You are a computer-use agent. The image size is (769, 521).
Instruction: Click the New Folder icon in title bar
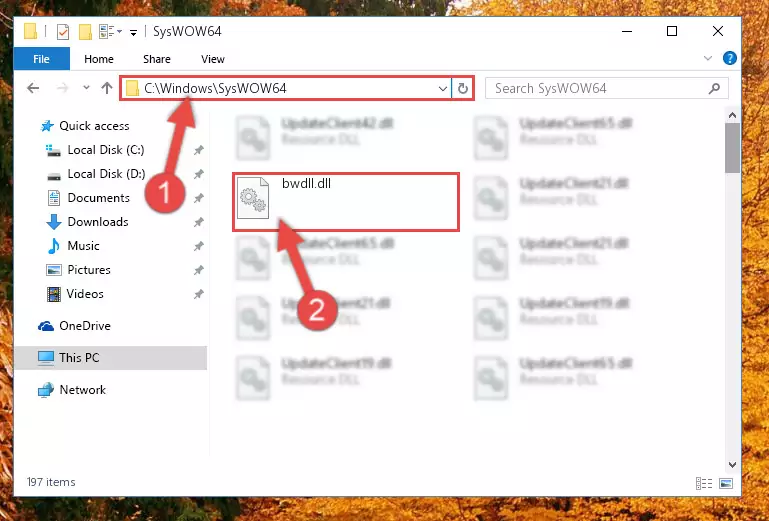[85, 32]
